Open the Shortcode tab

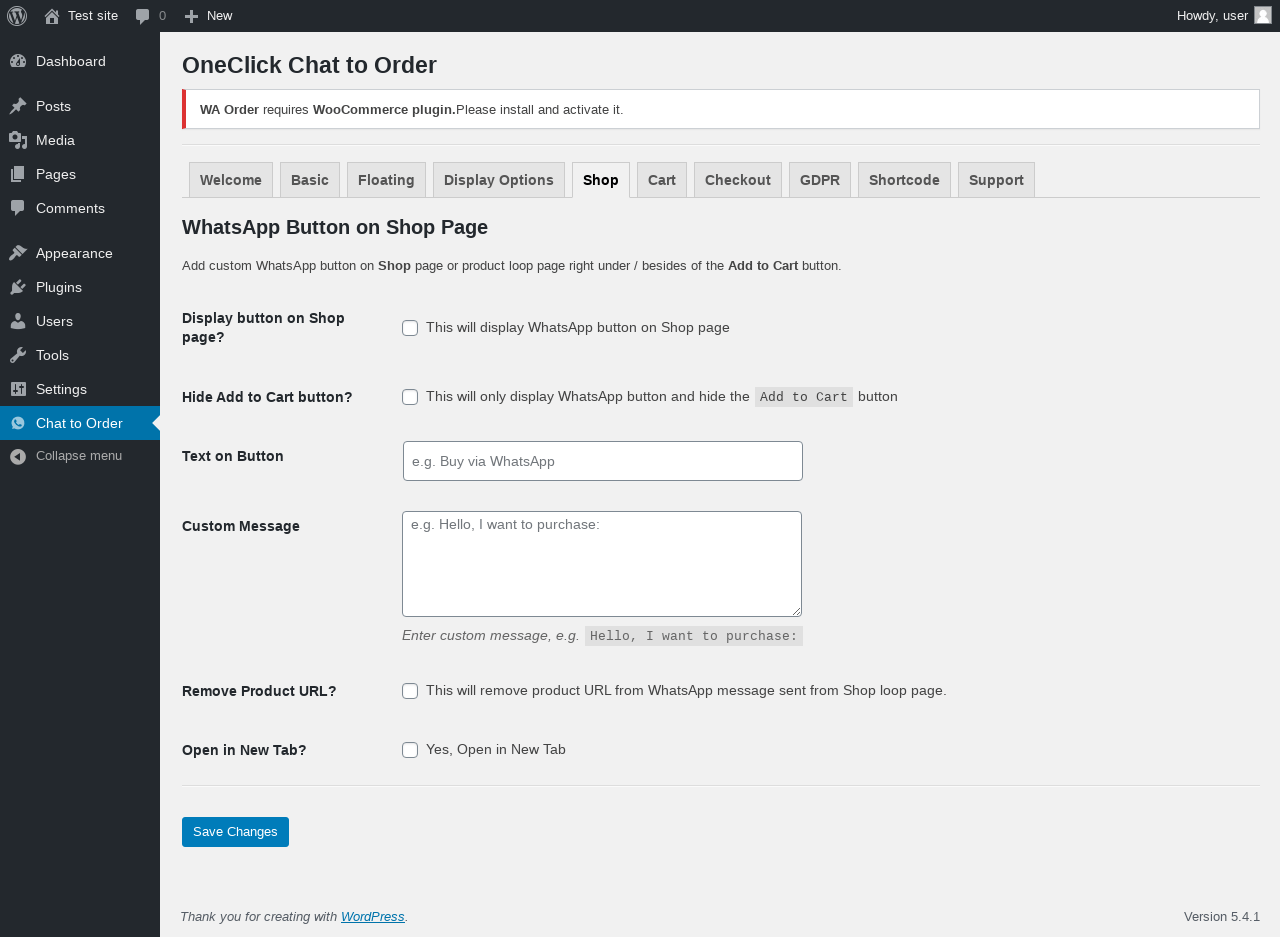point(904,180)
